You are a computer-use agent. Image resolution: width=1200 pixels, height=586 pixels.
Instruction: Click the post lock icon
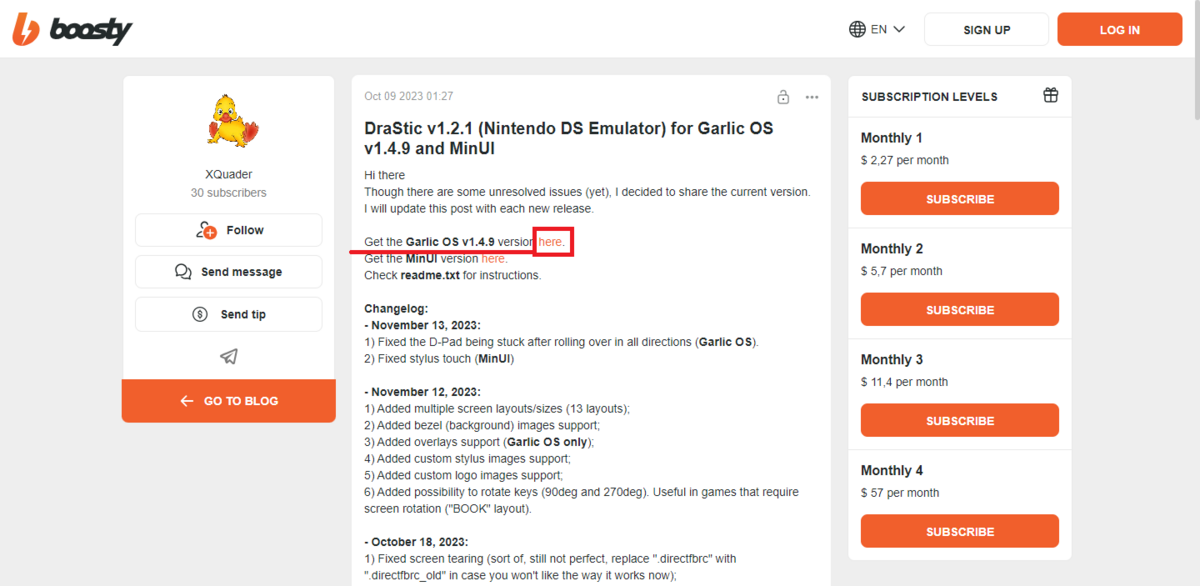pyautogui.click(x=783, y=97)
